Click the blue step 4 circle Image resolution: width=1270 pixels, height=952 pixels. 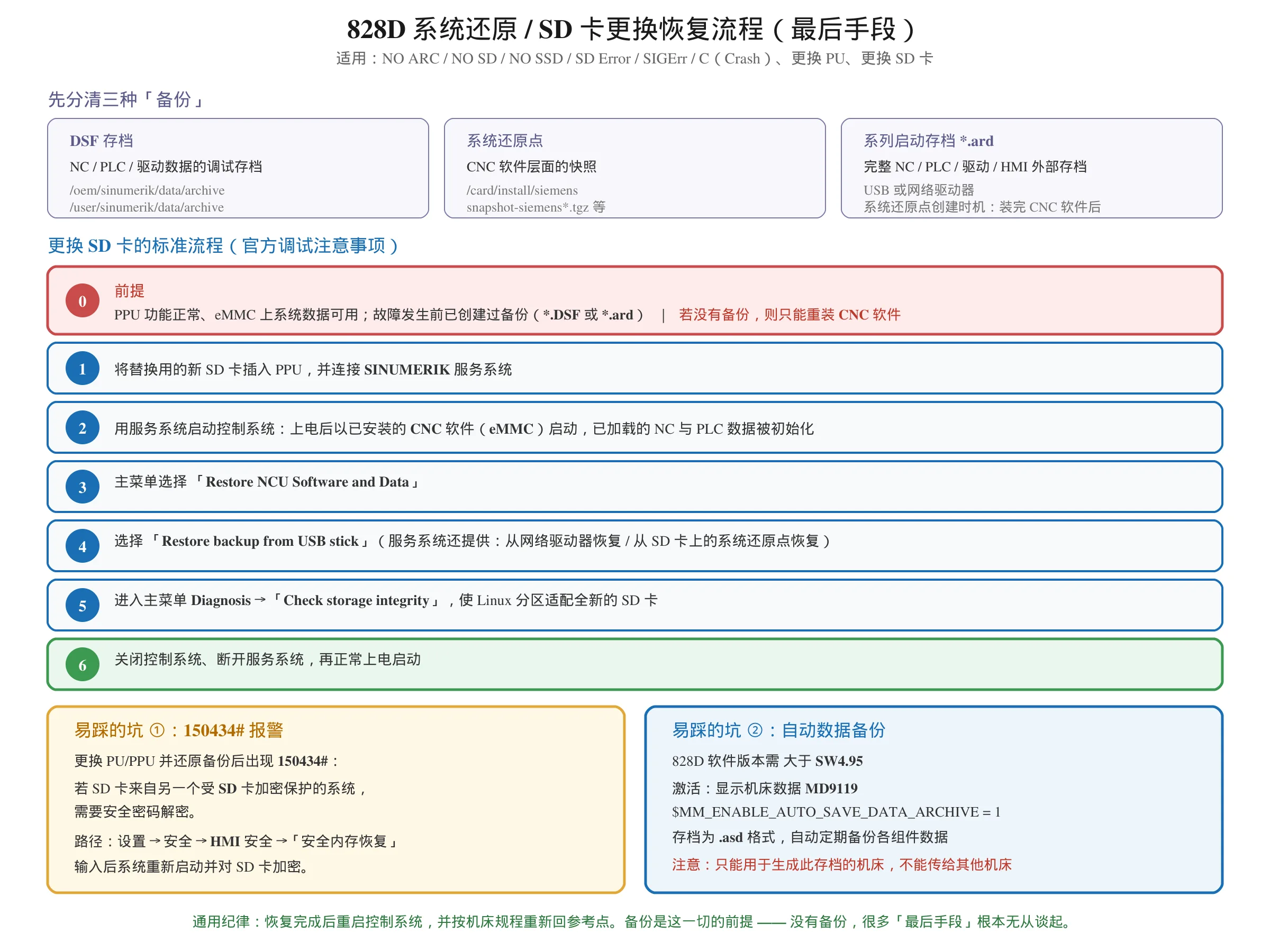(83, 546)
